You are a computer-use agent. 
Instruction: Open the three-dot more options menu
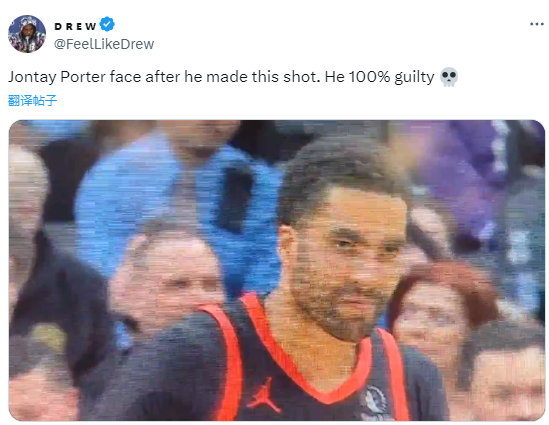(536, 24)
